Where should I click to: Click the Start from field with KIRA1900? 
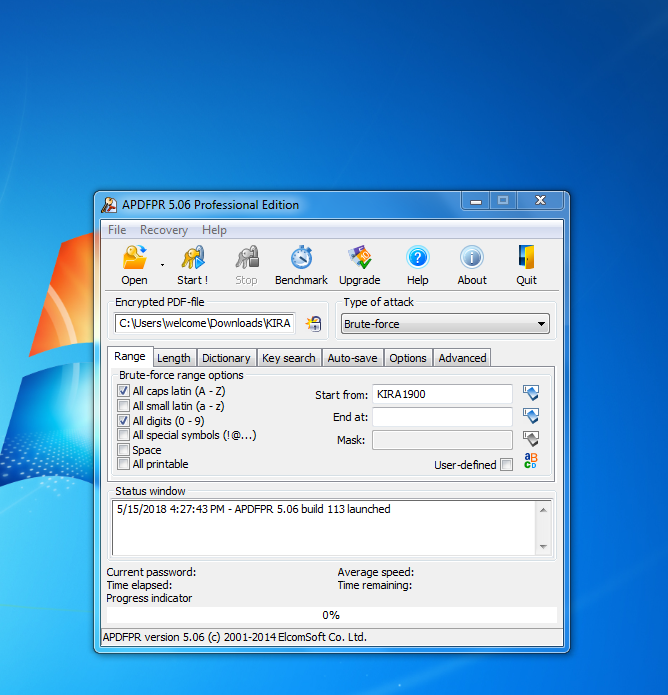(x=442, y=394)
